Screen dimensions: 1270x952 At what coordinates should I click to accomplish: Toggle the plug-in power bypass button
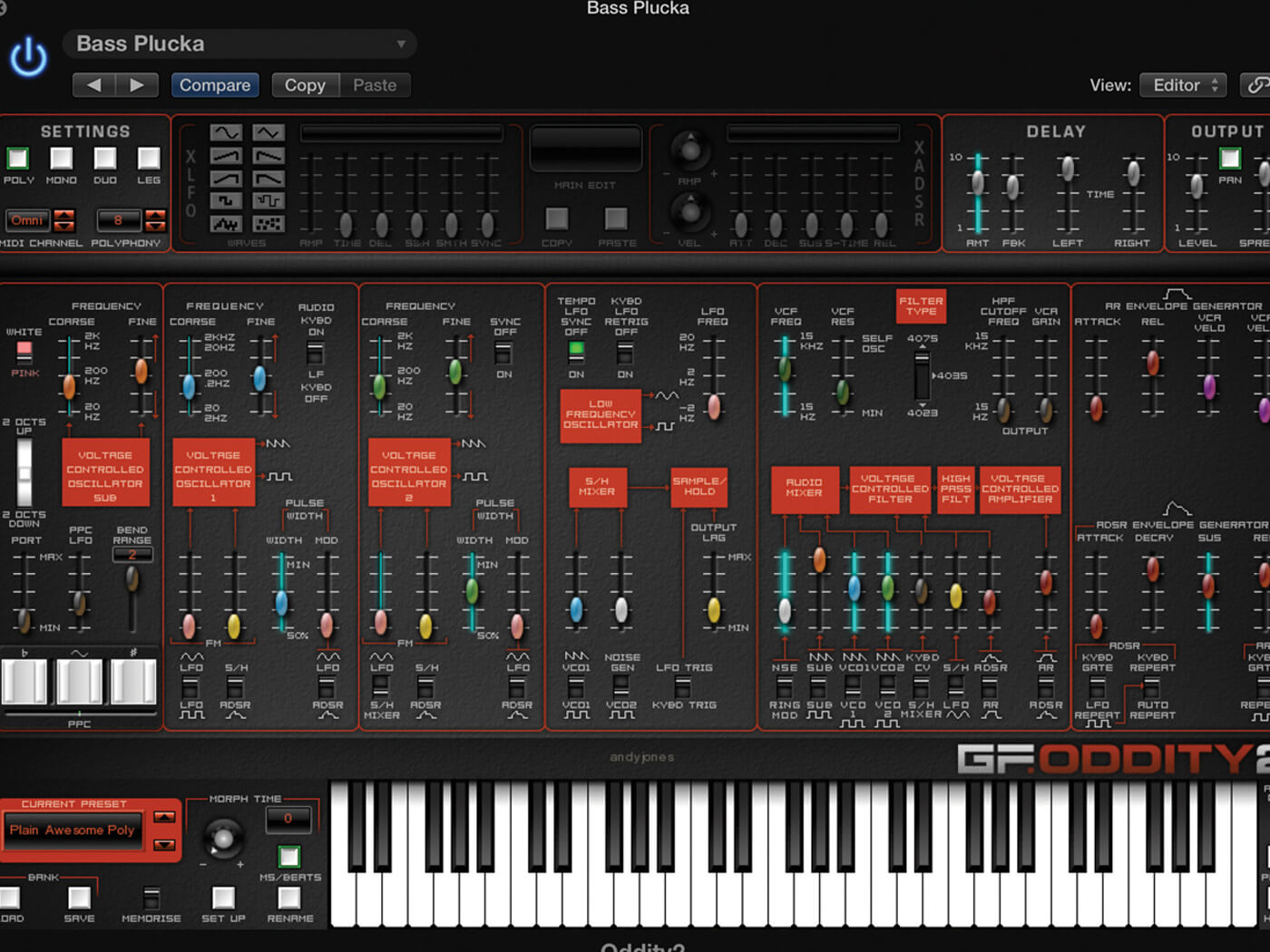(x=28, y=56)
